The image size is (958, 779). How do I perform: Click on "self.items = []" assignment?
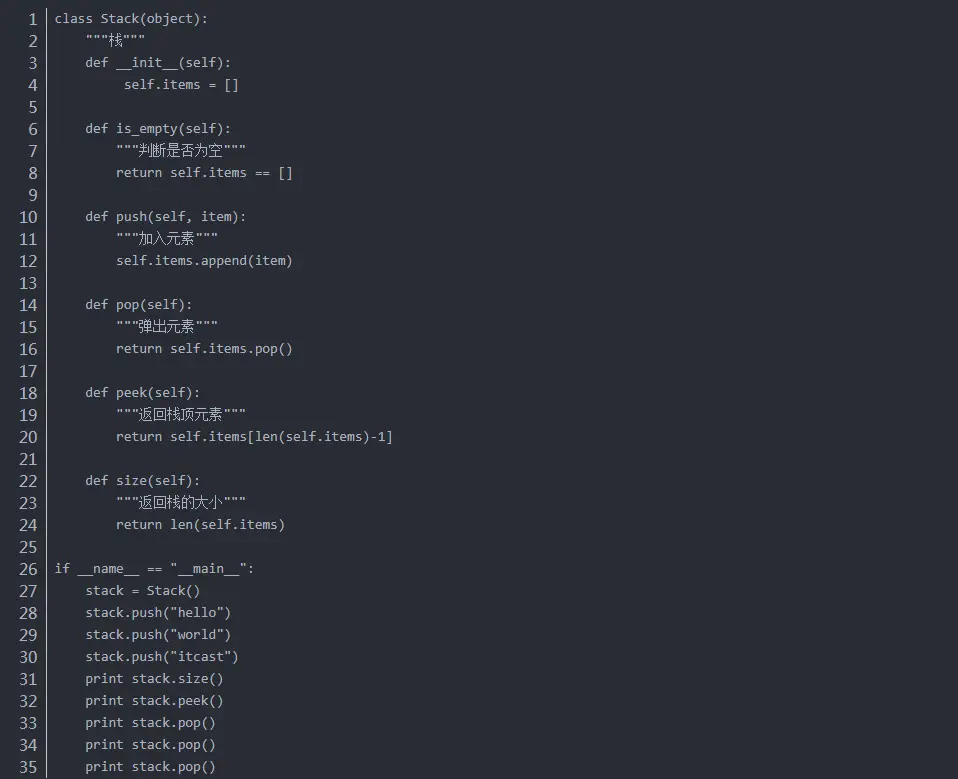click(181, 85)
